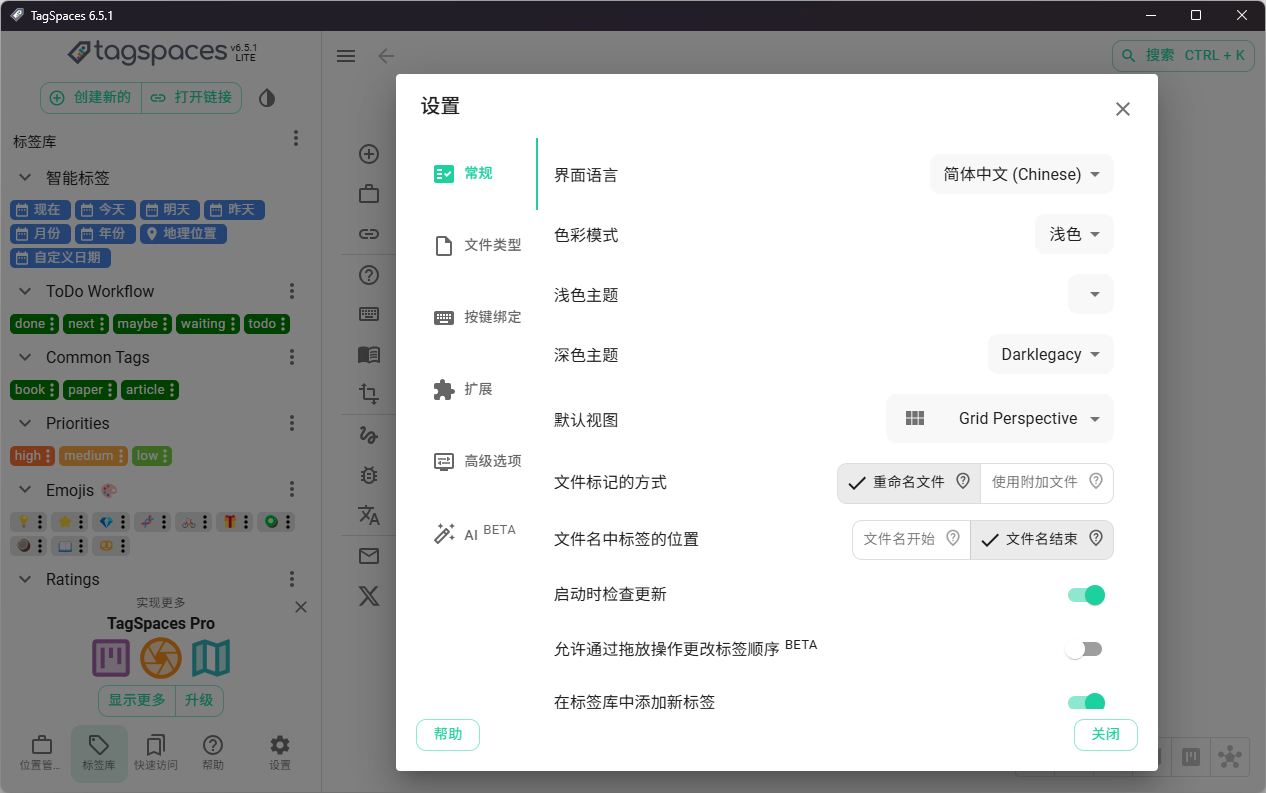
Task: Open the 色彩模式 浅色 dropdown
Action: coord(1074,234)
